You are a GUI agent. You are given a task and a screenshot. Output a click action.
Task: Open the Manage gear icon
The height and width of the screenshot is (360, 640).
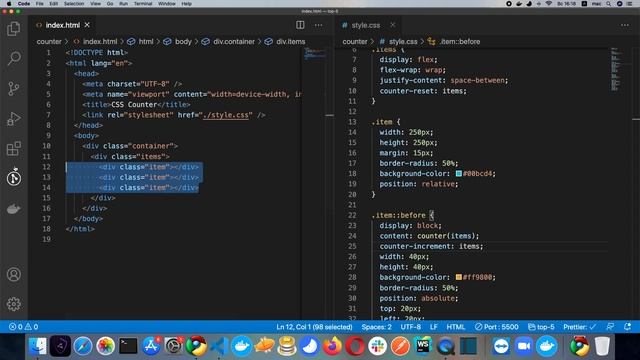click(13, 304)
